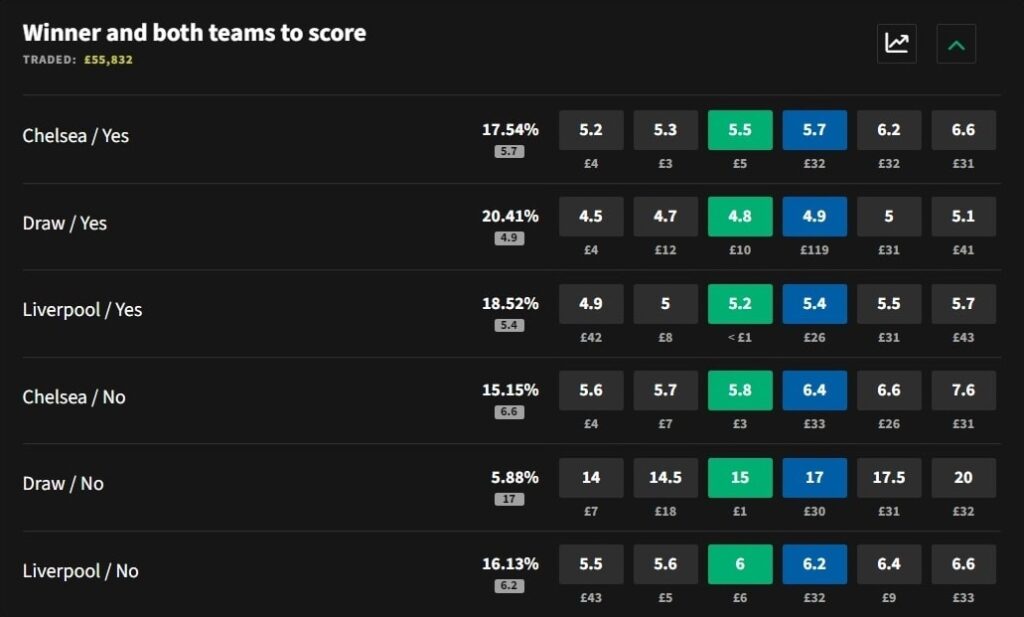Back Draw / Yes at 4.8
Image resolution: width=1024 pixels, height=617 pixels.
pos(740,216)
